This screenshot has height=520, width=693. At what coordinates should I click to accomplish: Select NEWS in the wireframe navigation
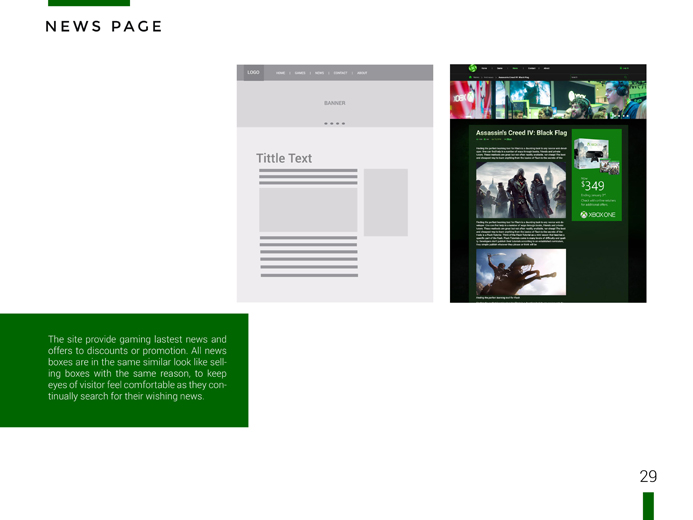pos(320,73)
